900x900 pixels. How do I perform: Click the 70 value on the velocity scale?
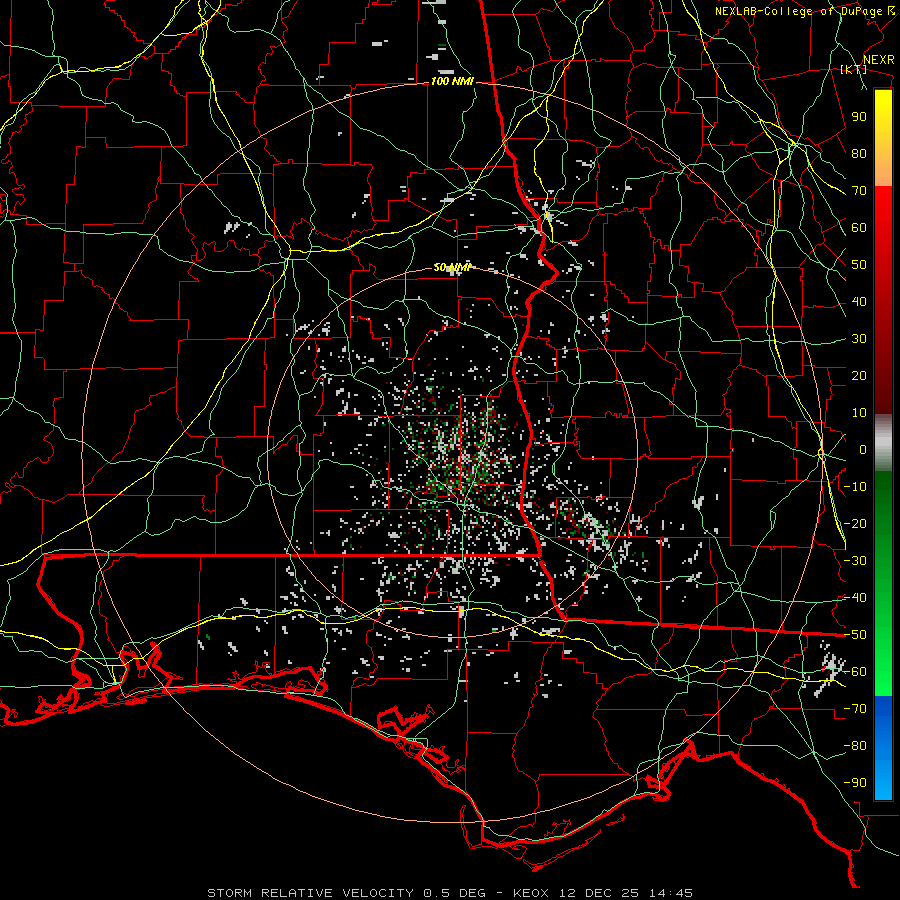[x=859, y=191]
